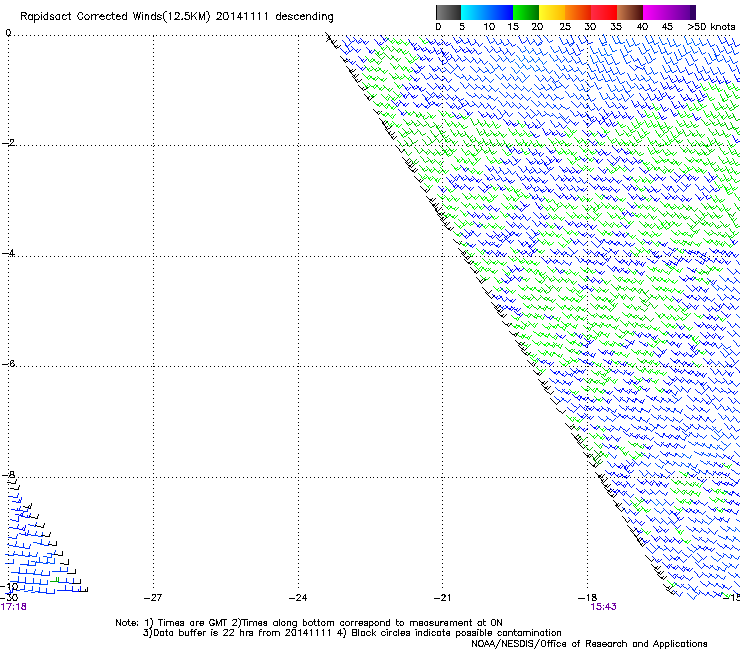740x650 pixels.
Task: Click the note 'Data buffer is 22 hrs'
Action: click(x=205, y=633)
